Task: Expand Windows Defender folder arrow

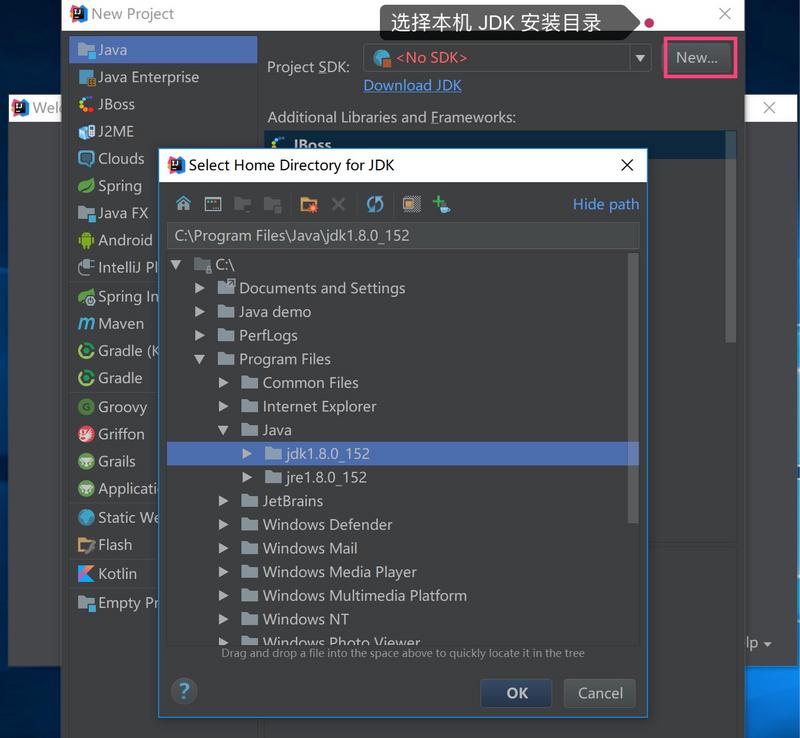Action: (x=223, y=525)
